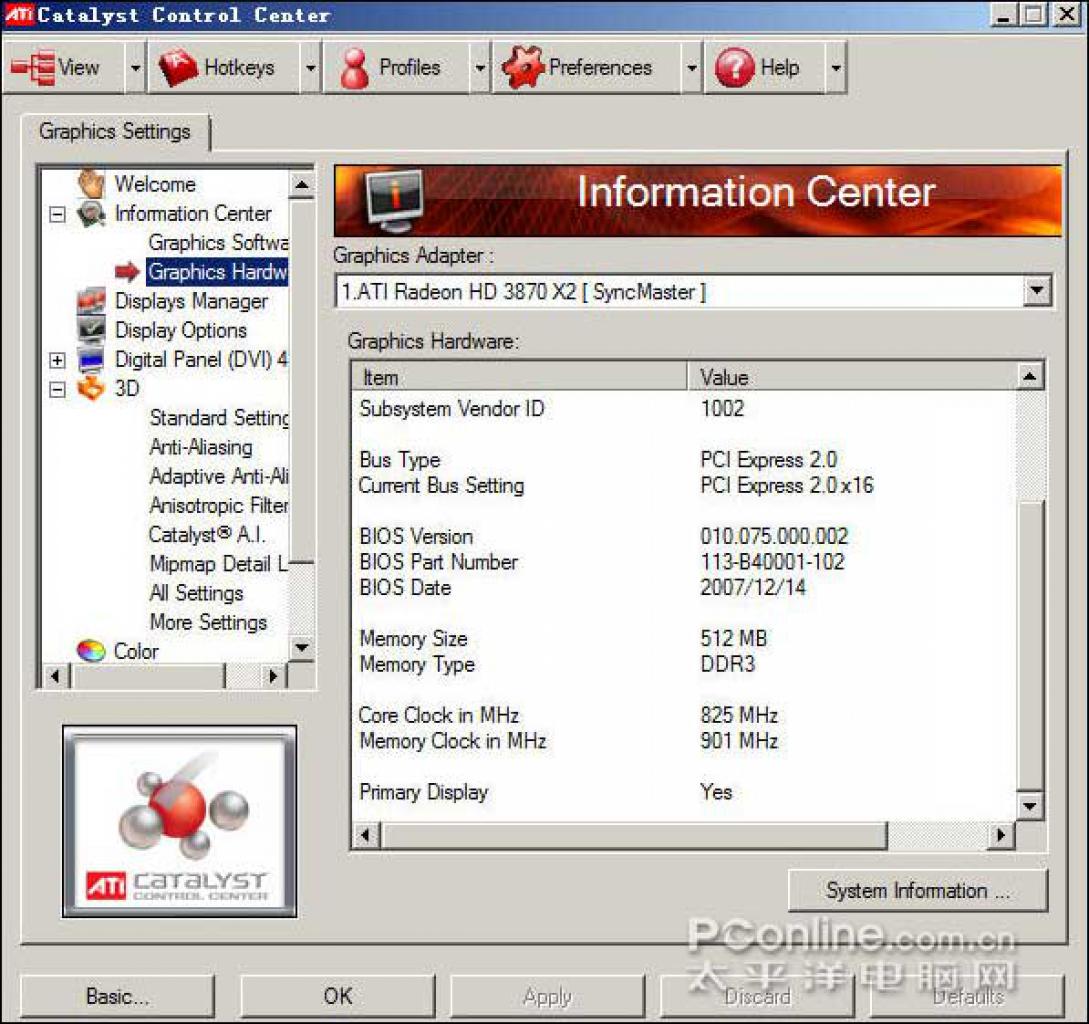1089x1024 pixels.
Task: Click hardware list scroll left arrow
Action: [366, 835]
